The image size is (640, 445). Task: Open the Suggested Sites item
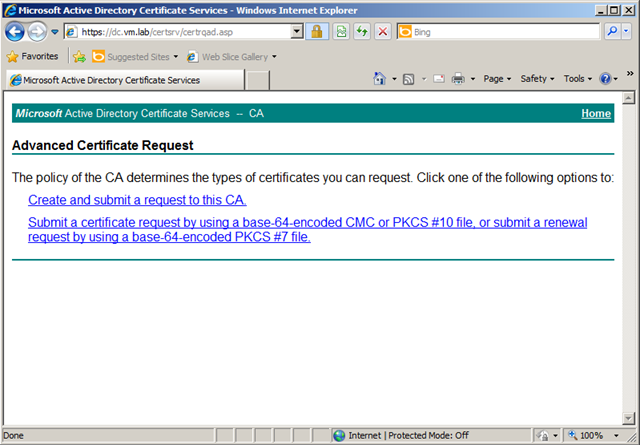coord(135,57)
